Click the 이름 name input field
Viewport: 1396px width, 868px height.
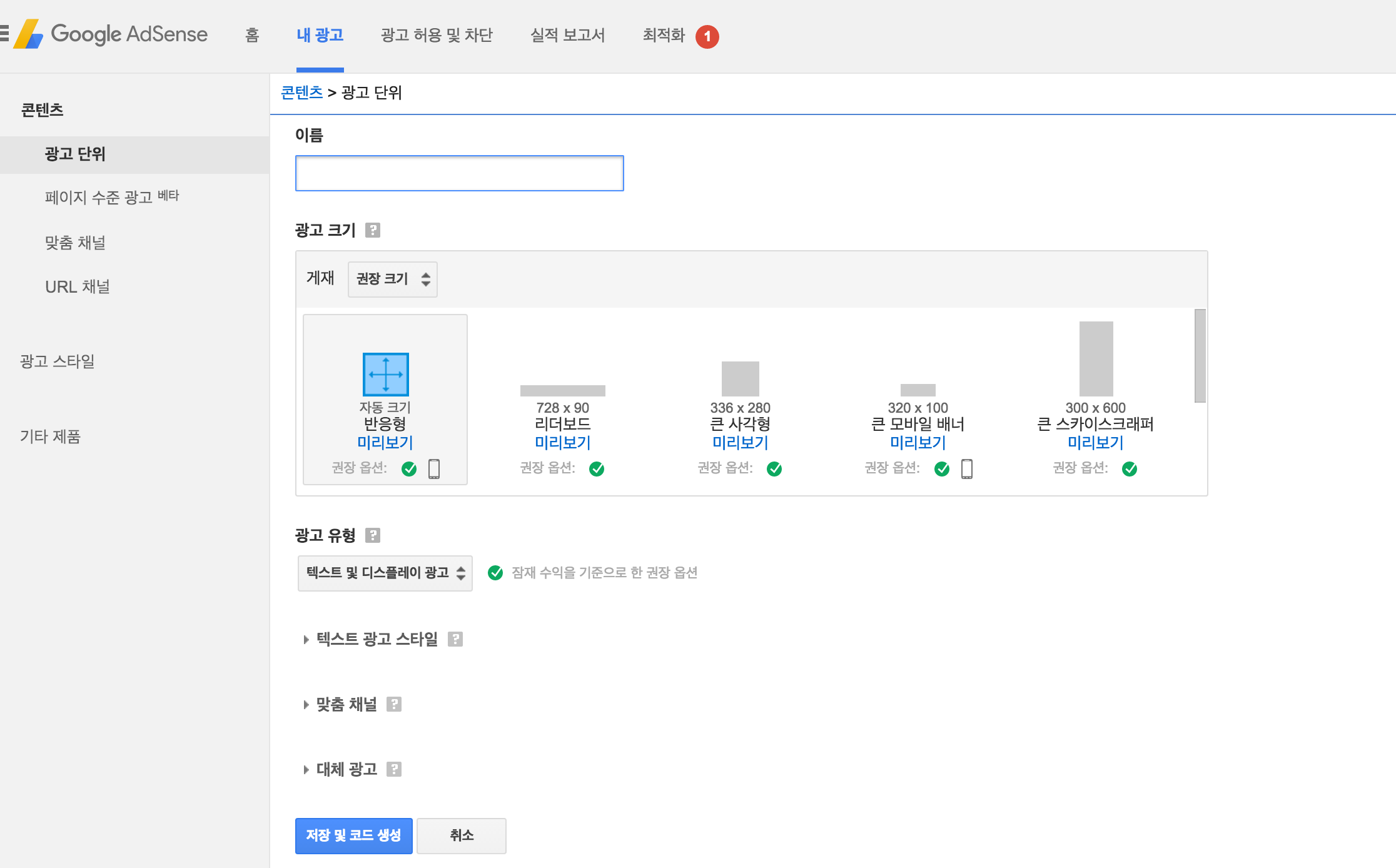pyautogui.click(x=459, y=173)
